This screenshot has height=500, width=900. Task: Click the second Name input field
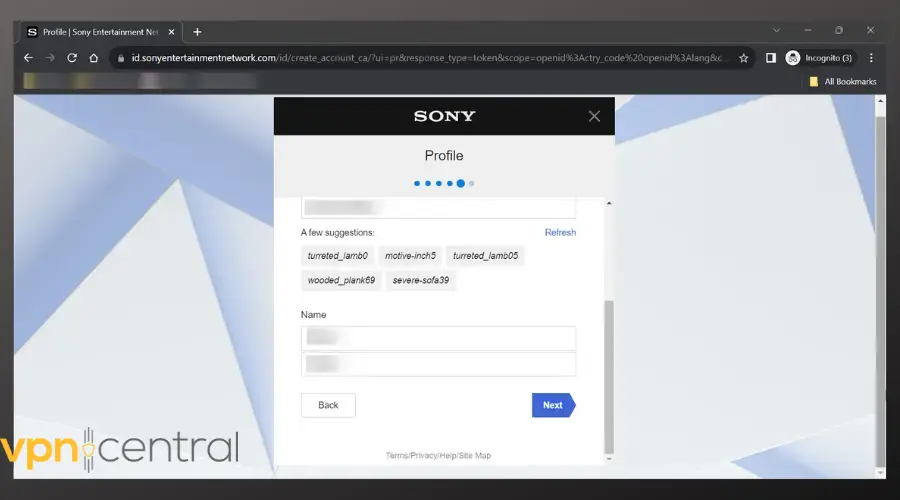439,364
